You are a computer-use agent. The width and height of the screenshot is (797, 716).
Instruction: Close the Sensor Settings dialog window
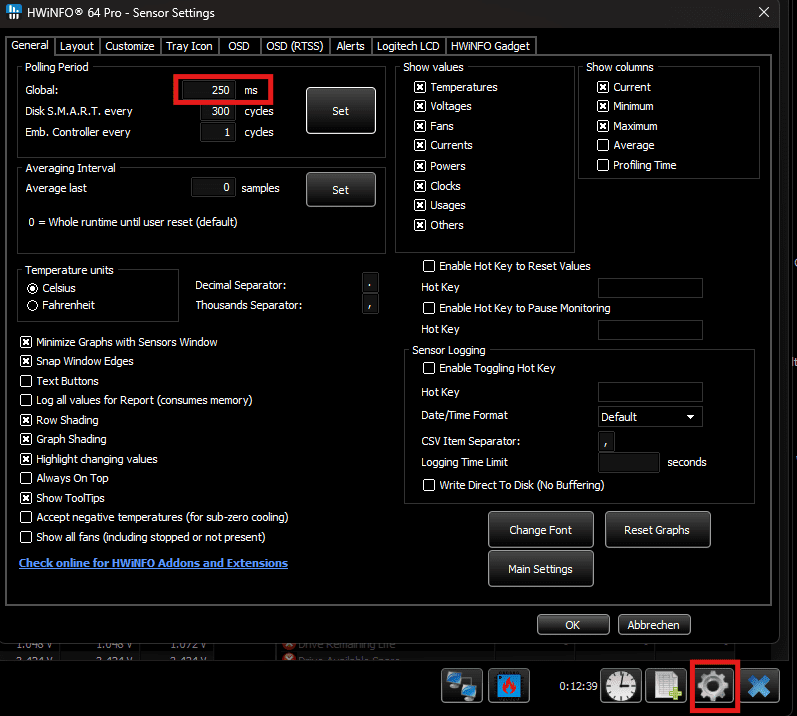click(763, 12)
